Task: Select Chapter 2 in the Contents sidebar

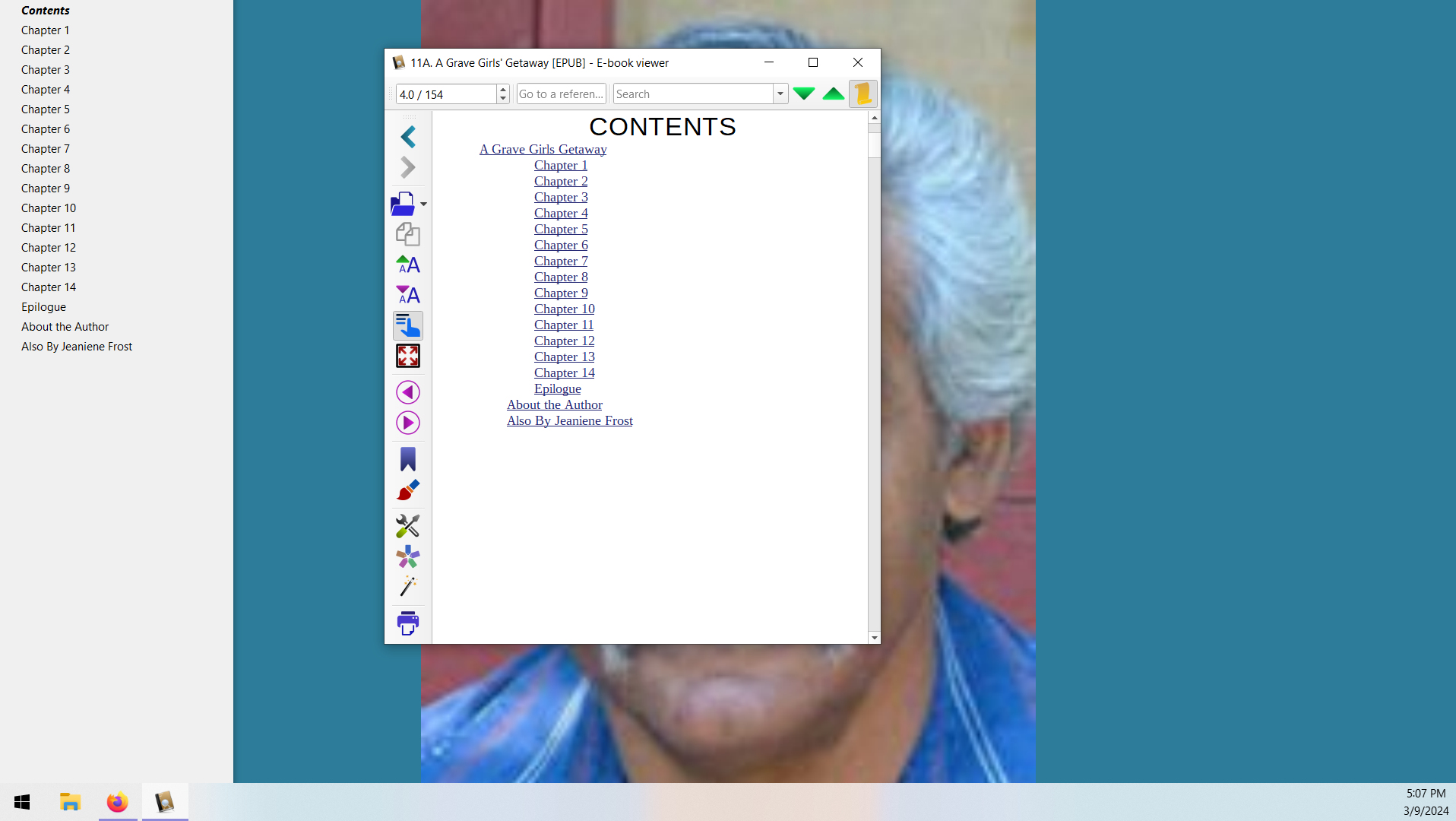Action: pyautogui.click(x=46, y=50)
